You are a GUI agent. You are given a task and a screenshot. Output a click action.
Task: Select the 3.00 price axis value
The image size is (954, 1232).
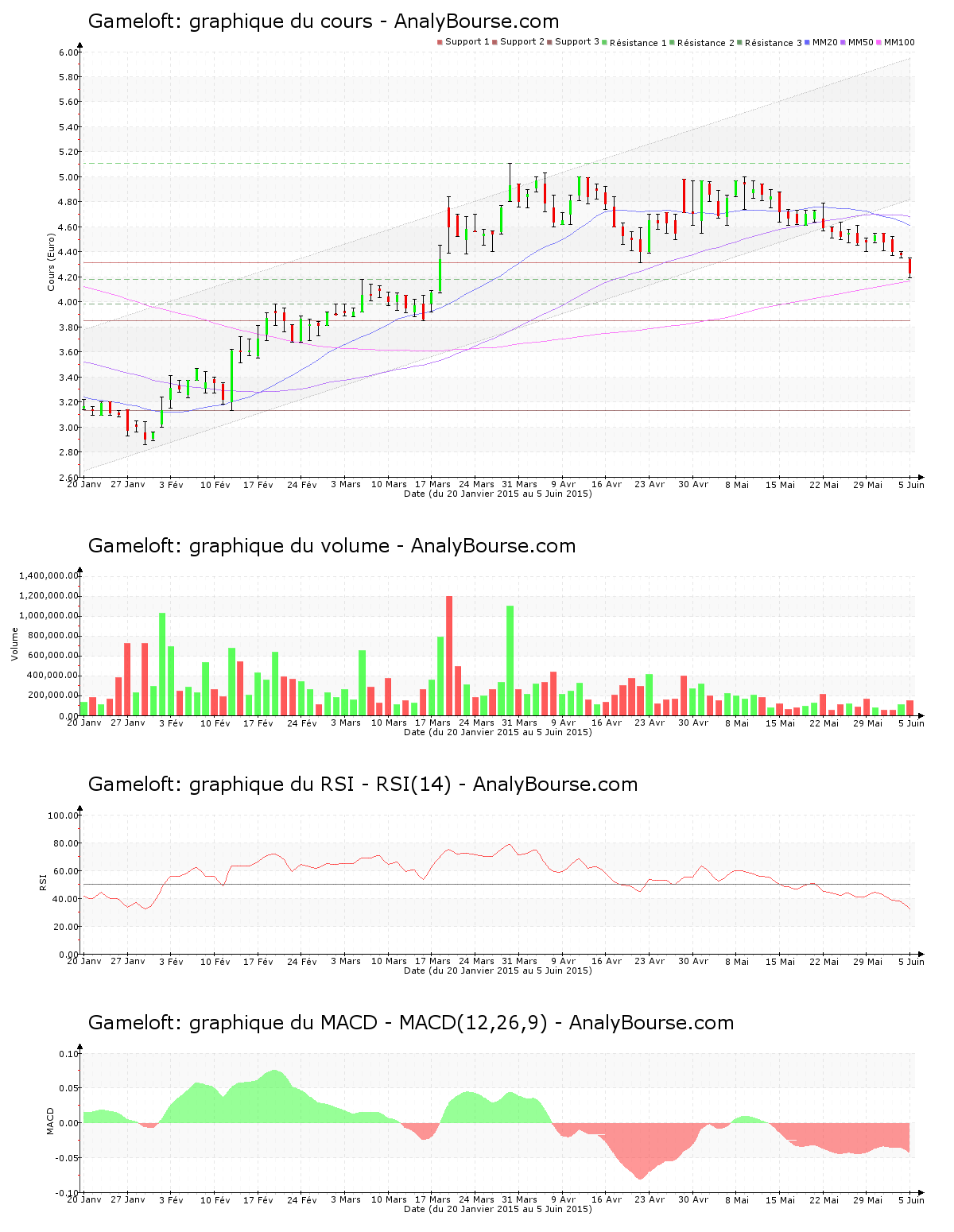point(68,428)
